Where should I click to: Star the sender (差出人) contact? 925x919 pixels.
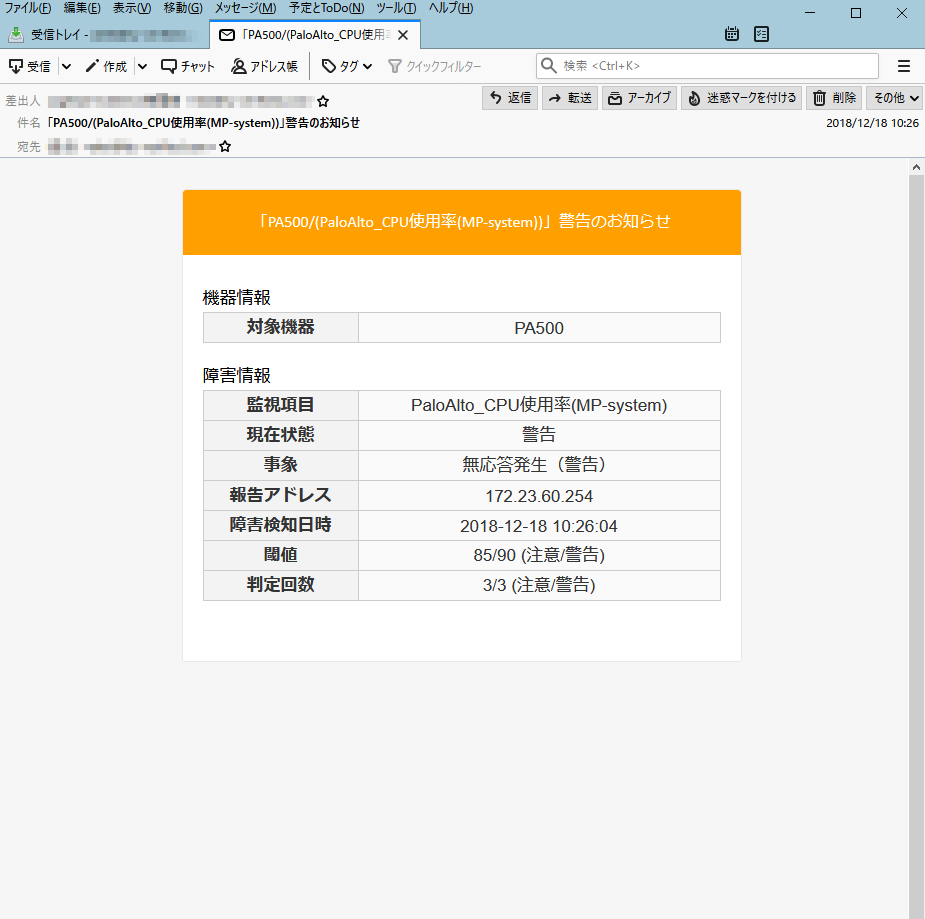click(x=323, y=101)
